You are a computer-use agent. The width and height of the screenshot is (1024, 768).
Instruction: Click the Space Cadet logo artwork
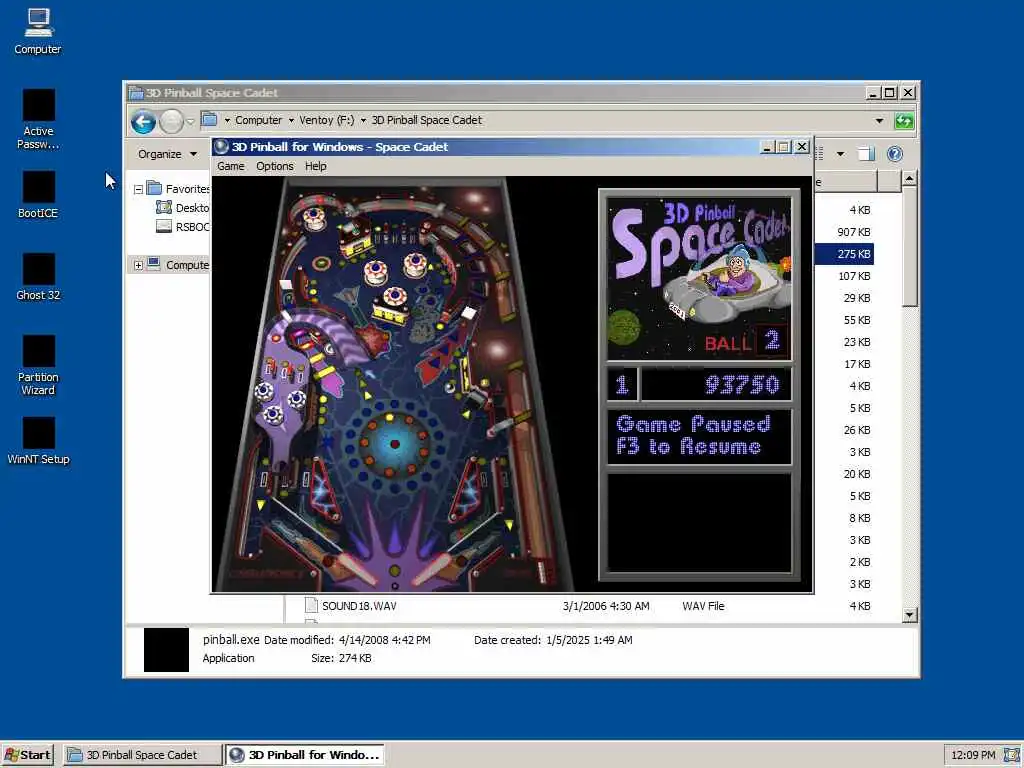(x=699, y=279)
